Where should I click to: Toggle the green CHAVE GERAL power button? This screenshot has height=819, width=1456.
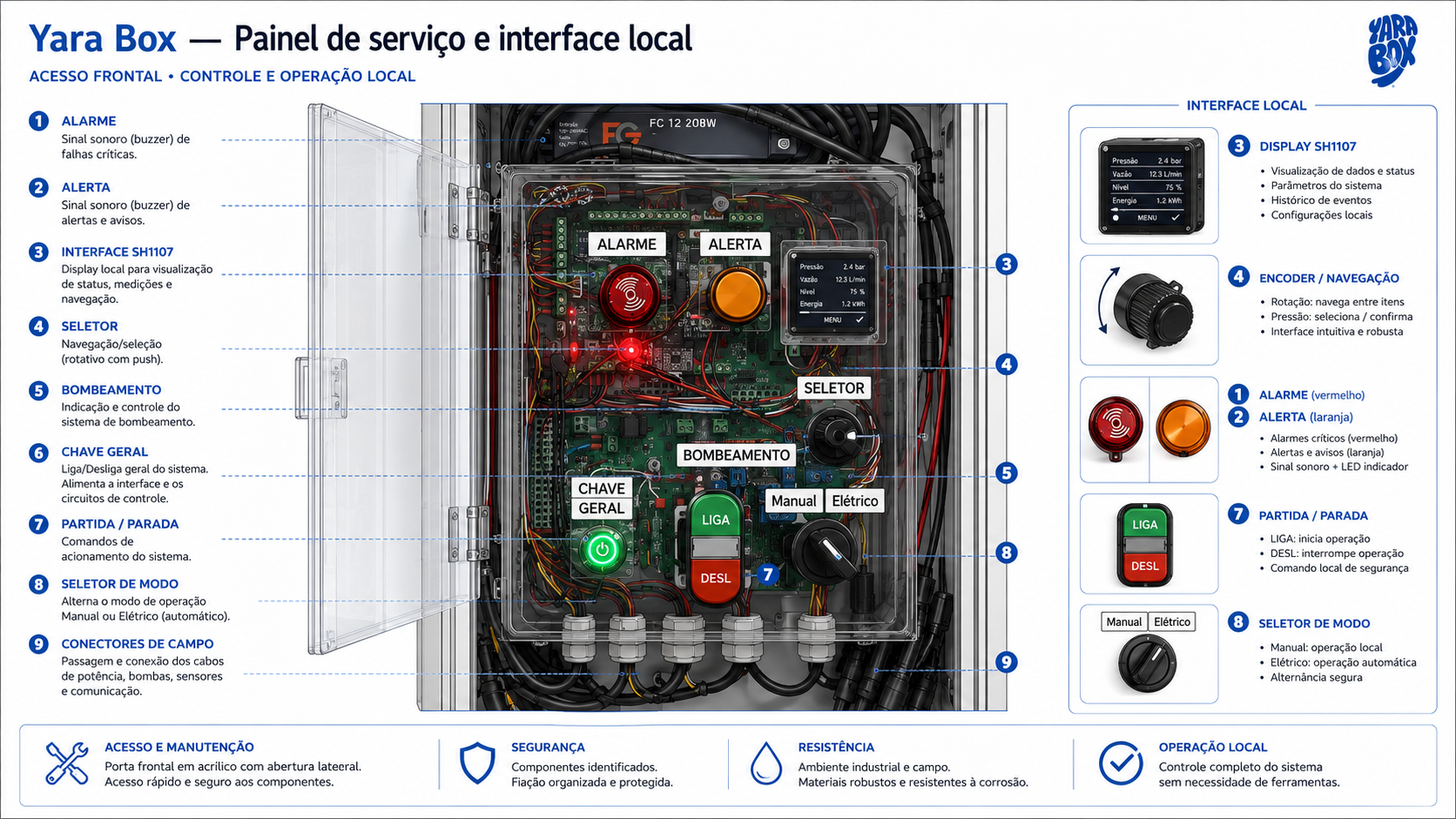602,549
